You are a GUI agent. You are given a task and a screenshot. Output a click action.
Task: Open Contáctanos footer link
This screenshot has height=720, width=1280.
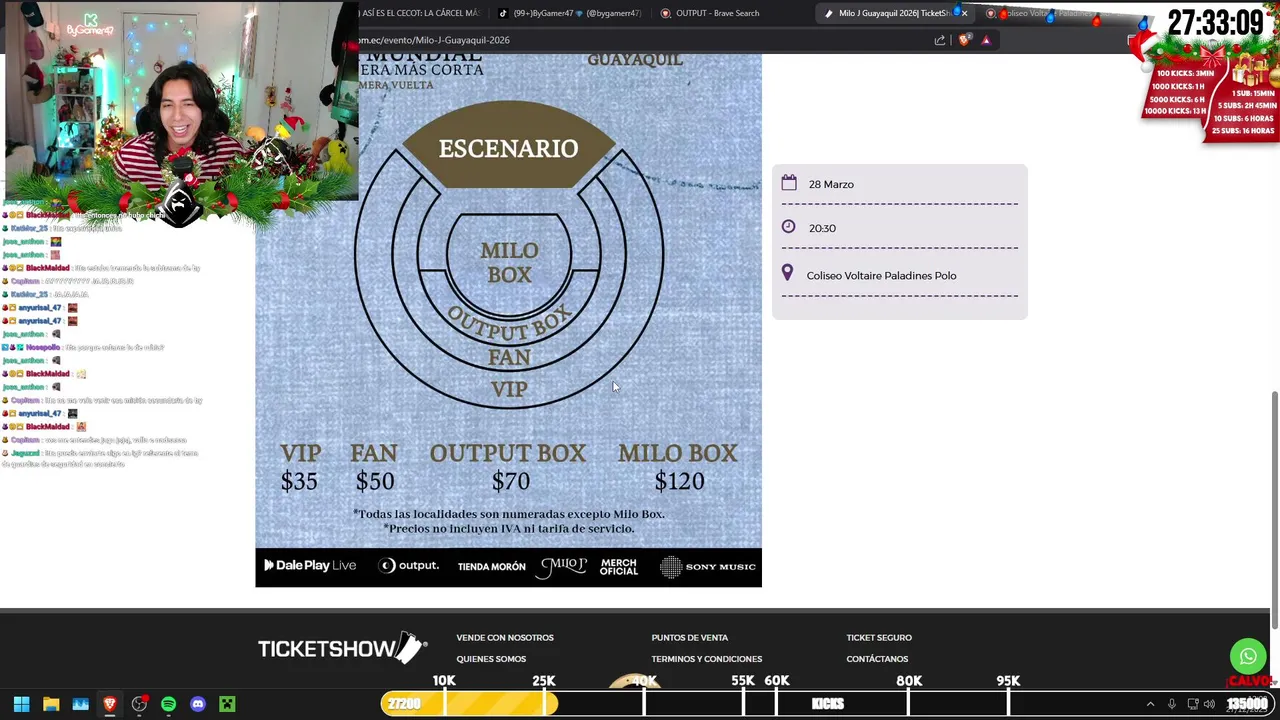point(877,659)
